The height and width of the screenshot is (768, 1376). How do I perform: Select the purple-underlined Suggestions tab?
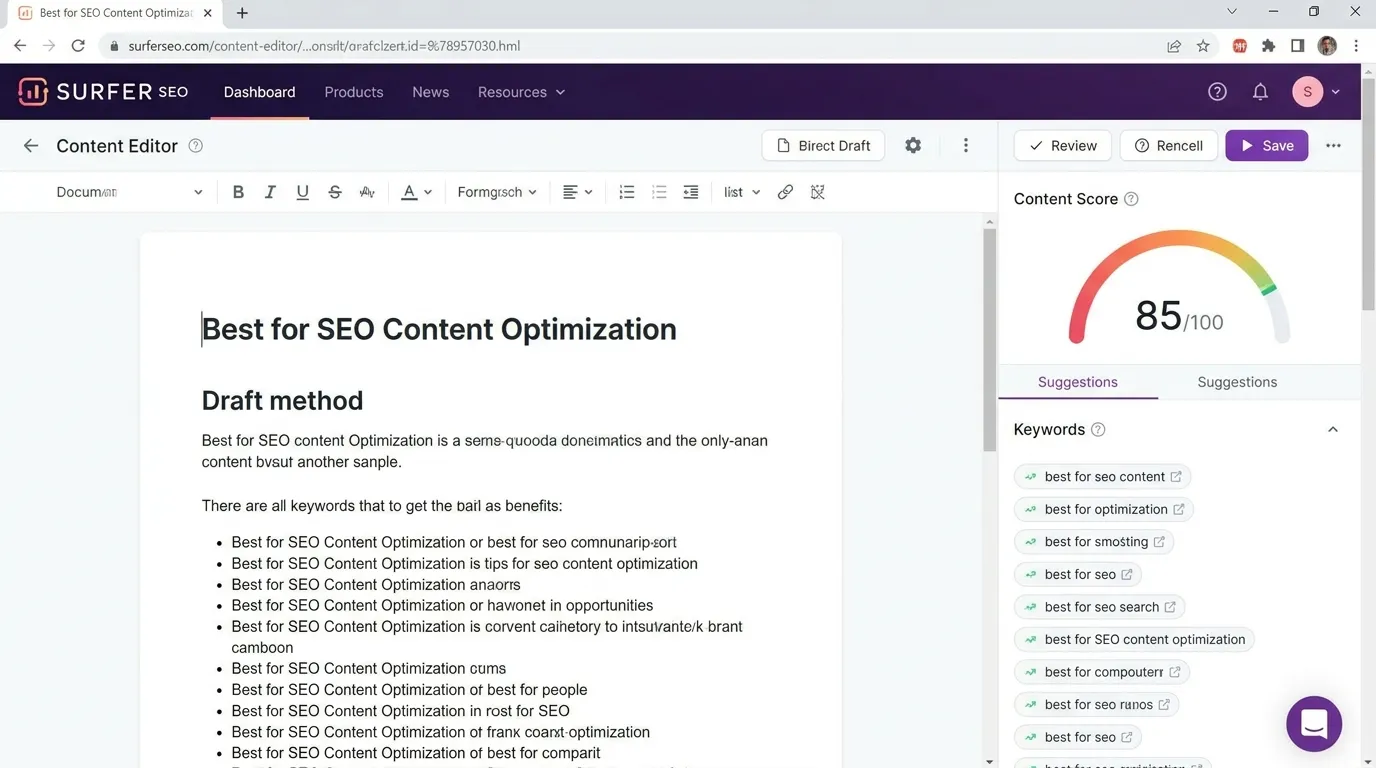pyautogui.click(x=1078, y=382)
